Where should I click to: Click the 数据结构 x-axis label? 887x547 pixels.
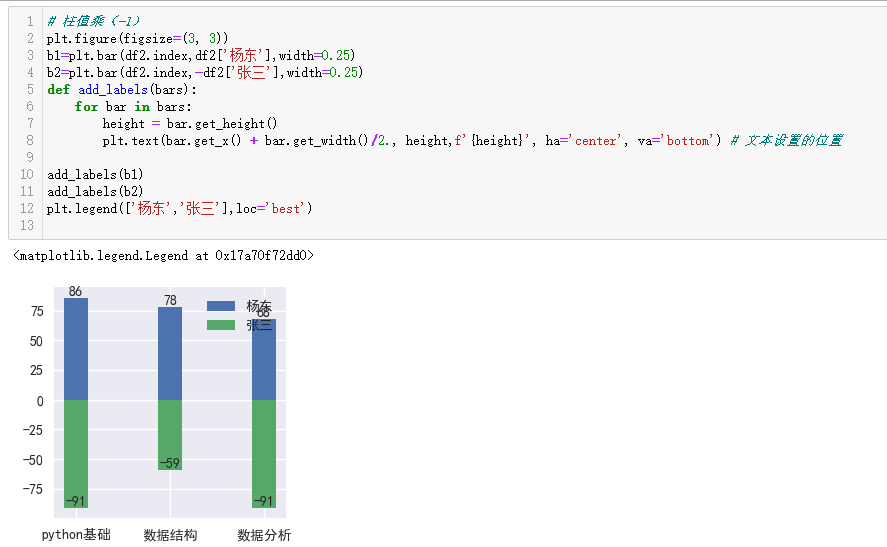[170, 535]
